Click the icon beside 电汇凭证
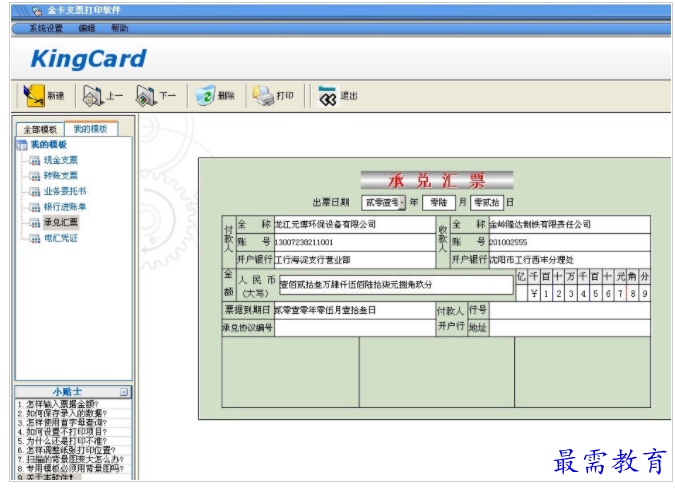The height and width of the screenshot is (493, 675). 34,238
